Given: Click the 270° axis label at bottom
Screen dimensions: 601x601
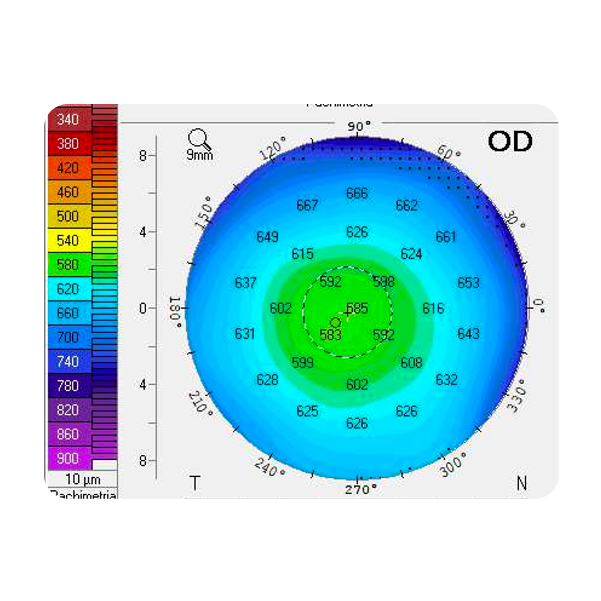Looking at the screenshot, I should pyautogui.click(x=359, y=489).
